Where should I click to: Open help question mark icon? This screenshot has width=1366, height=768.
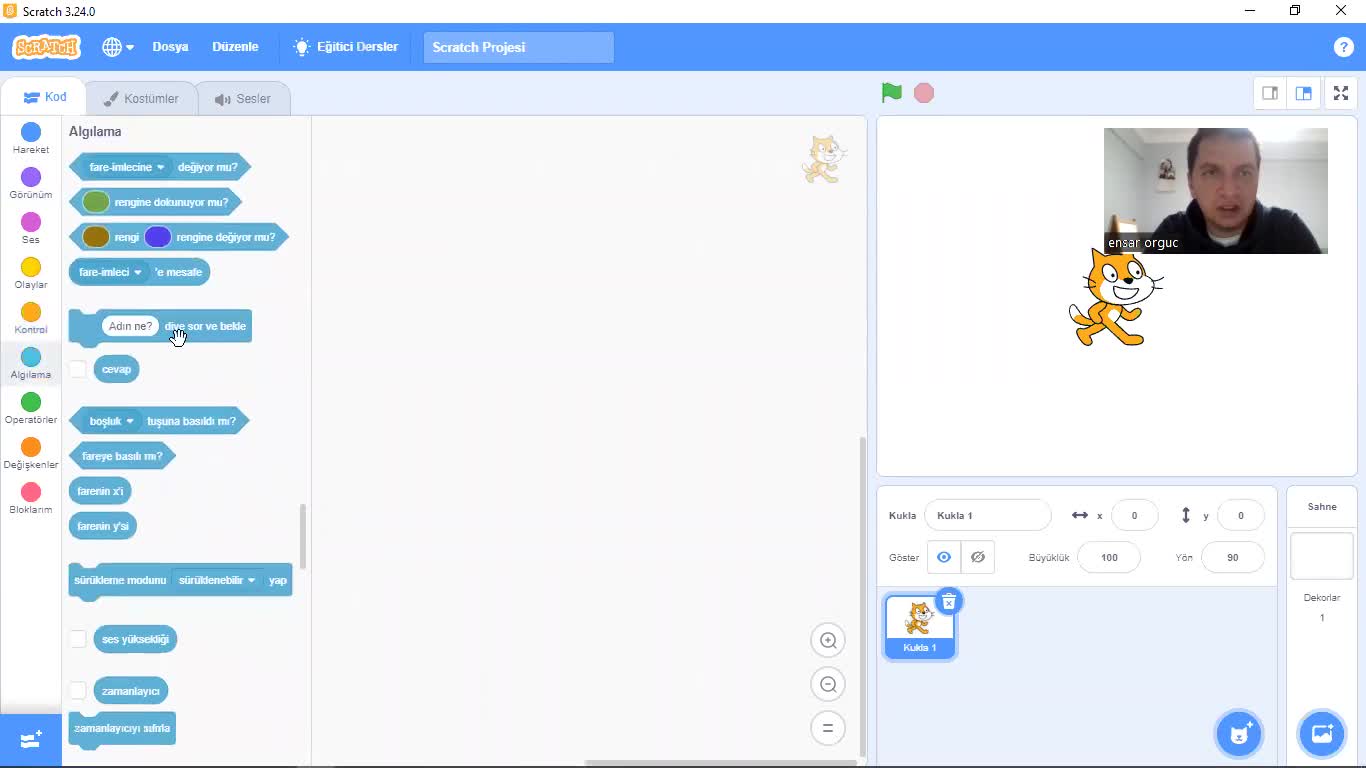click(x=1343, y=47)
